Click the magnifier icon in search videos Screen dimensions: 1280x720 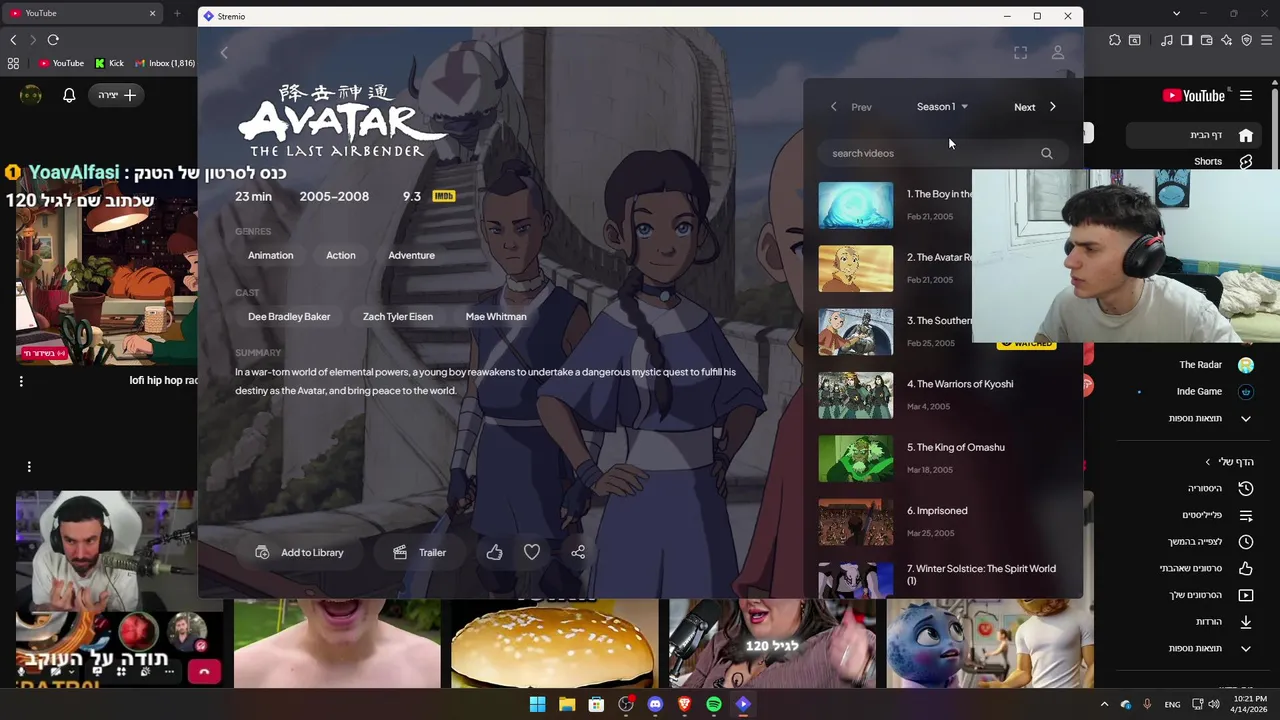click(1046, 153)
